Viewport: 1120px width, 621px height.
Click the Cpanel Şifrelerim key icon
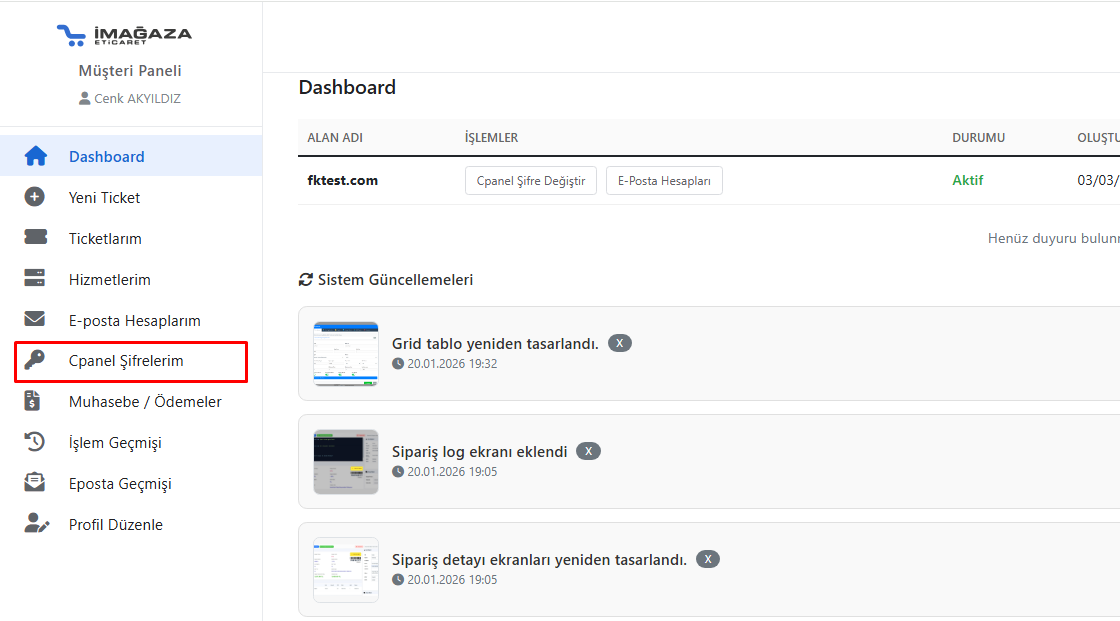[x=35, y=361]
